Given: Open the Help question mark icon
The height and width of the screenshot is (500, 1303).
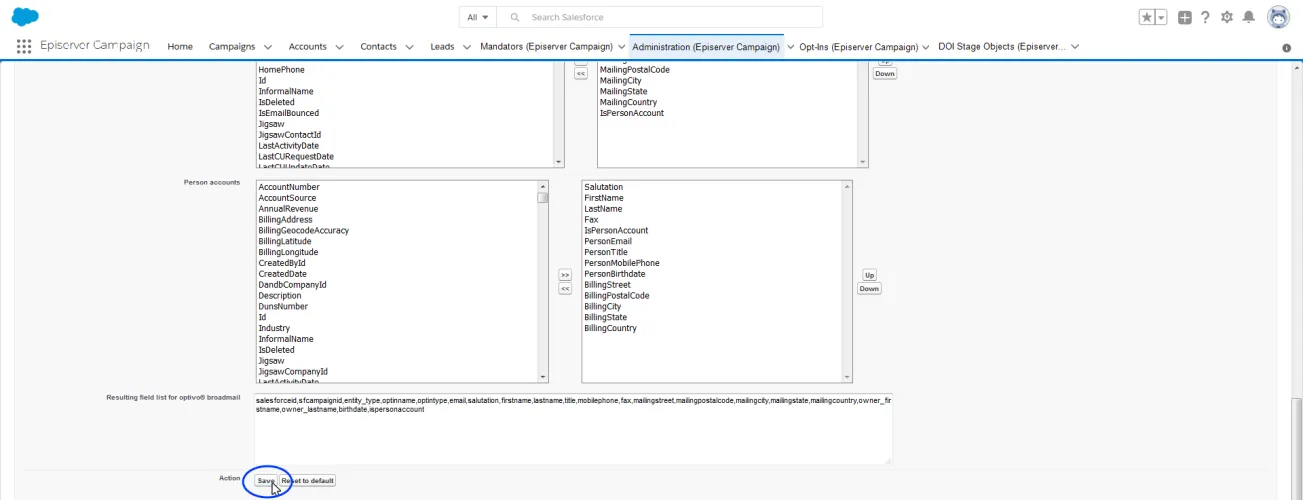Looking at the screenshot, I should [x=1205, y=17].
